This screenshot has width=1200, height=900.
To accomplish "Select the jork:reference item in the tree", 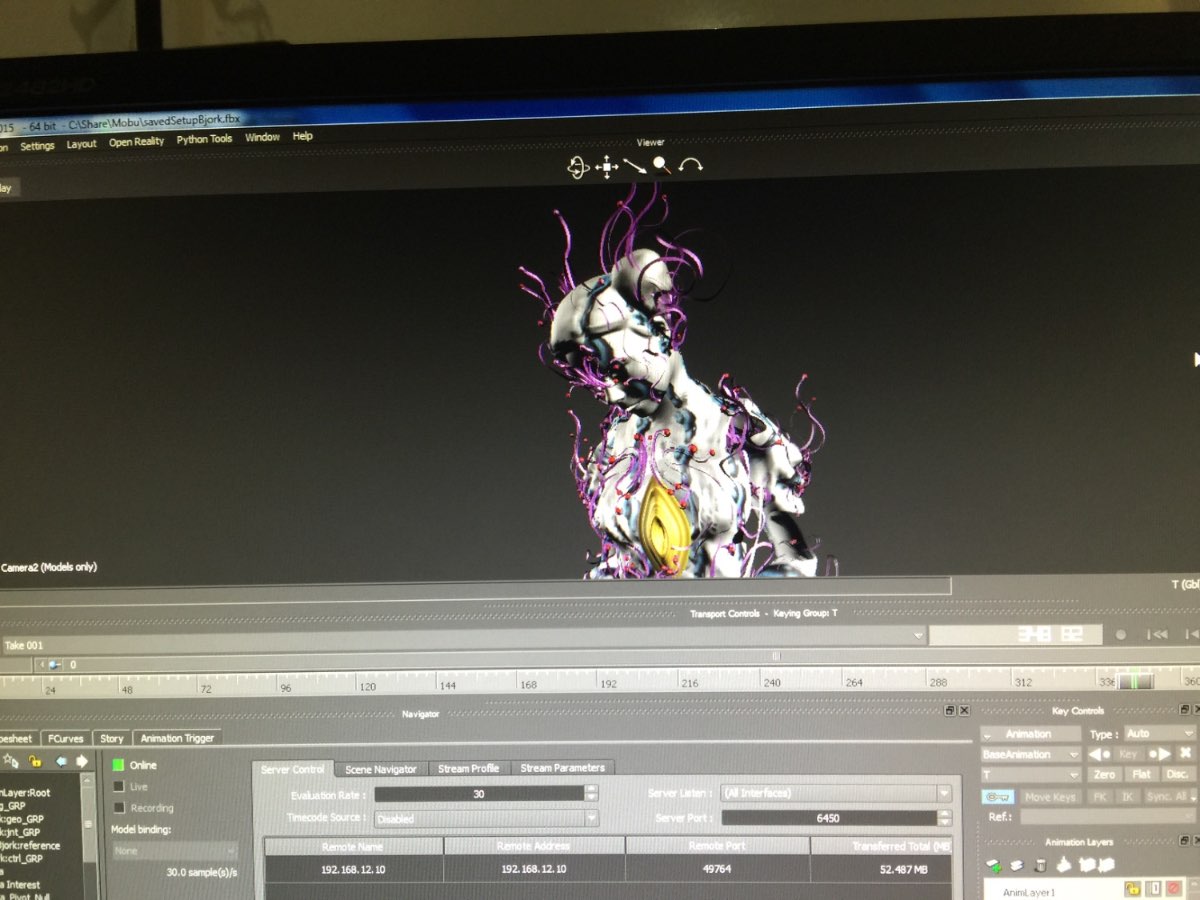I will point(30,845).
